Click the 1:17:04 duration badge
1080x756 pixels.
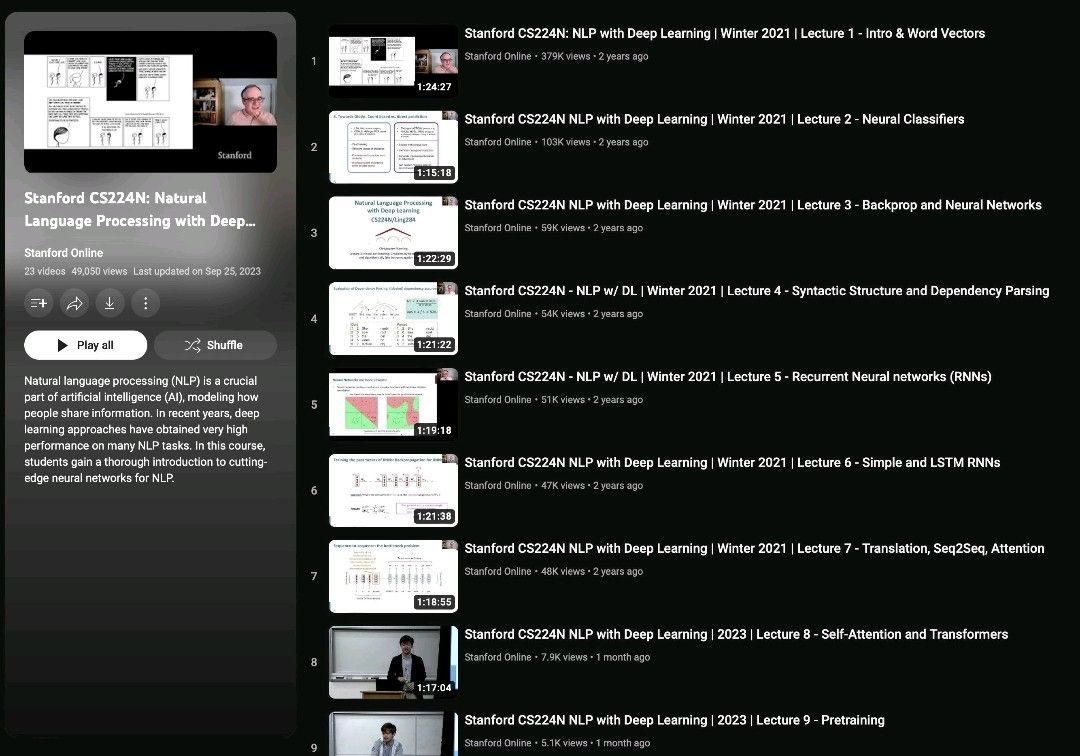click(x=434, y=688)
